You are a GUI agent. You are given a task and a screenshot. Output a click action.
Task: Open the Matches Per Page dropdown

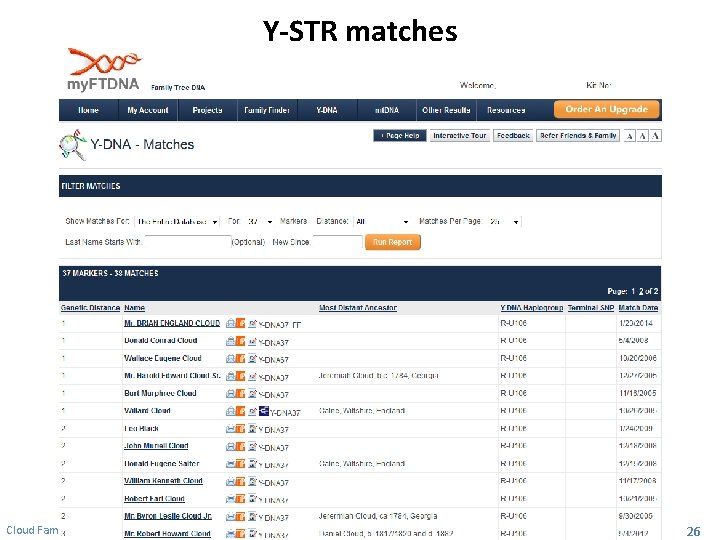tap(504, 222)
